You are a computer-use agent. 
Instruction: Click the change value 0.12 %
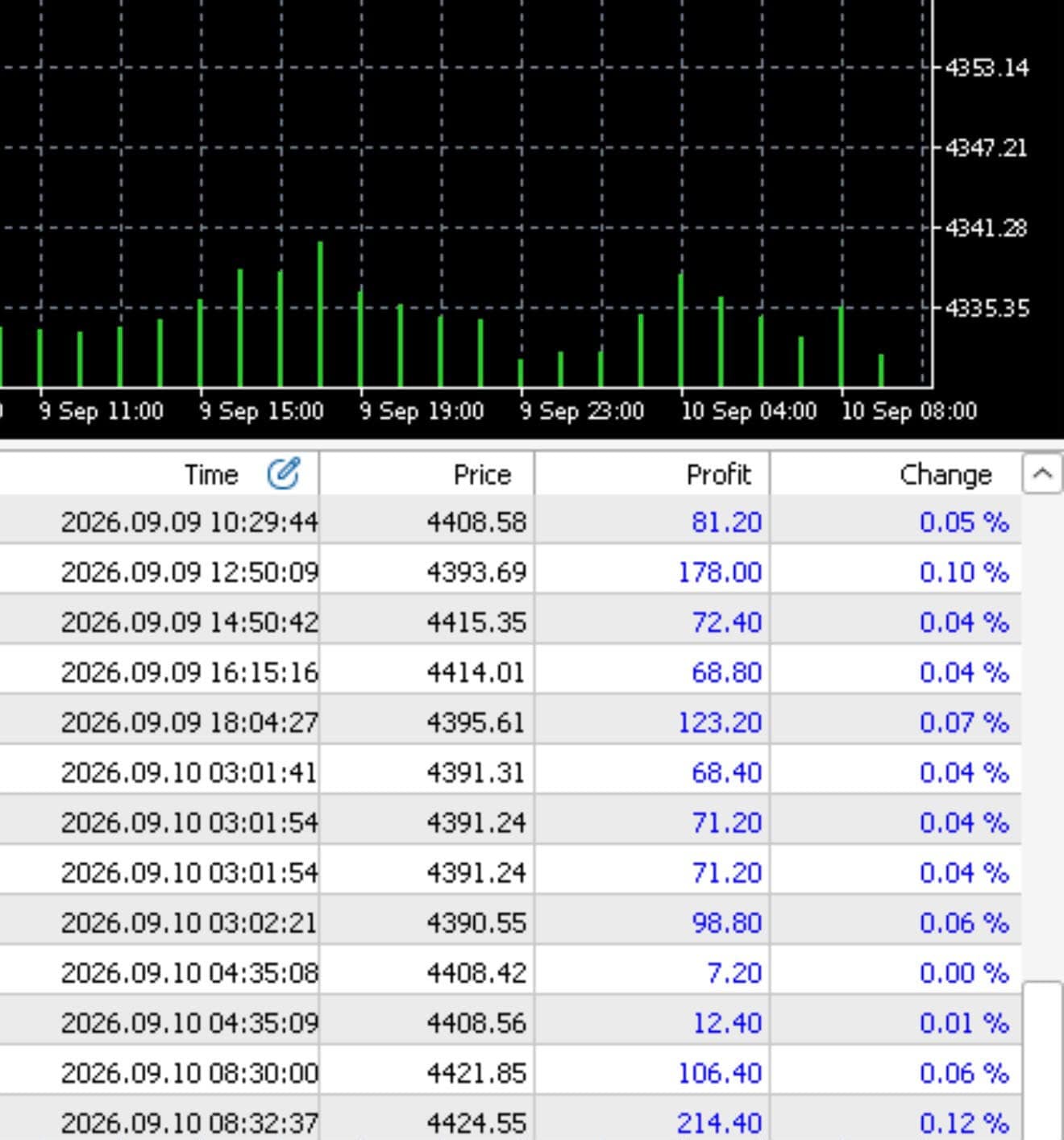coord(964,1121)
